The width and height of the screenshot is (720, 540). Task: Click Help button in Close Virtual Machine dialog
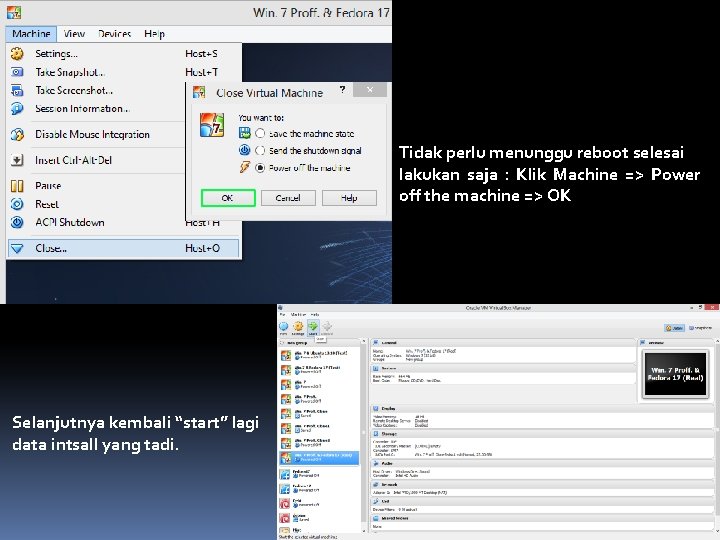point(349,198)
